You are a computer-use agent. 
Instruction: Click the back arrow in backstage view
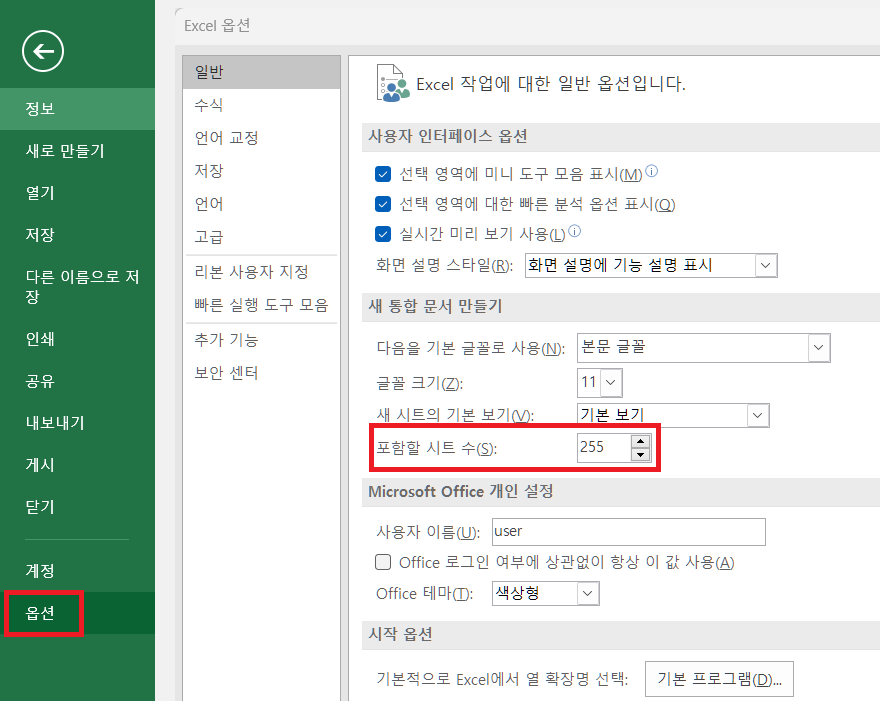point(42,51)
